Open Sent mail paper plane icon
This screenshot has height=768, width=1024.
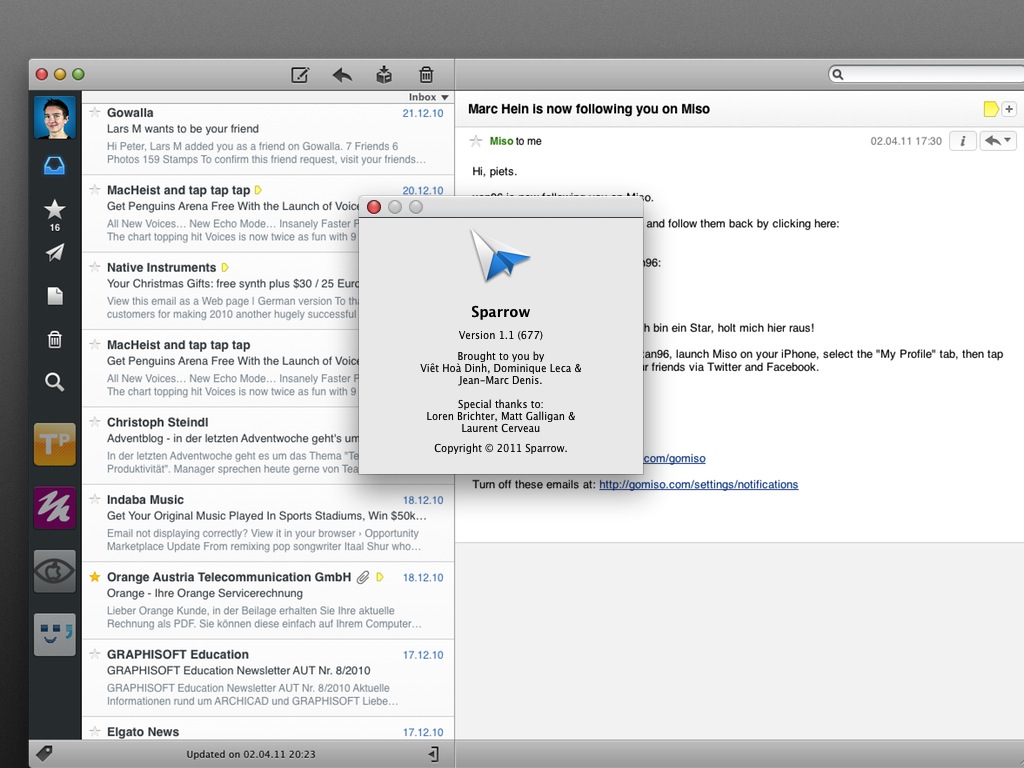coord(55,252)
